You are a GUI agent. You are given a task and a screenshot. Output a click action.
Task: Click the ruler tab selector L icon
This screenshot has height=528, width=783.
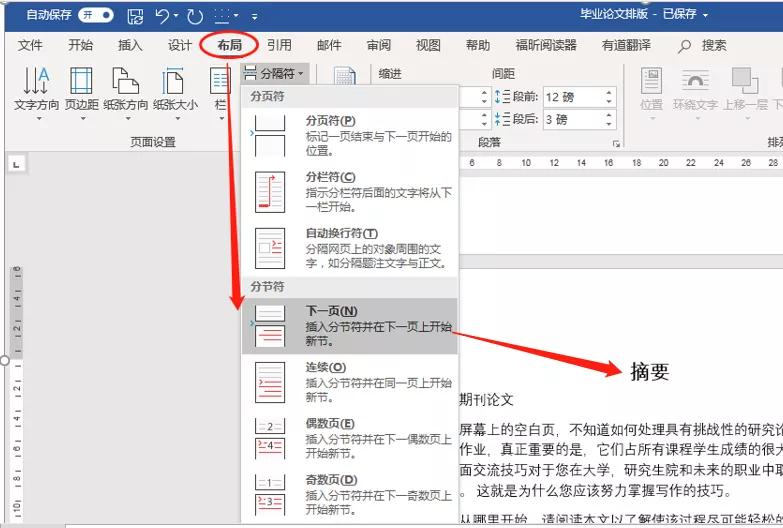[x=16, y=164]
